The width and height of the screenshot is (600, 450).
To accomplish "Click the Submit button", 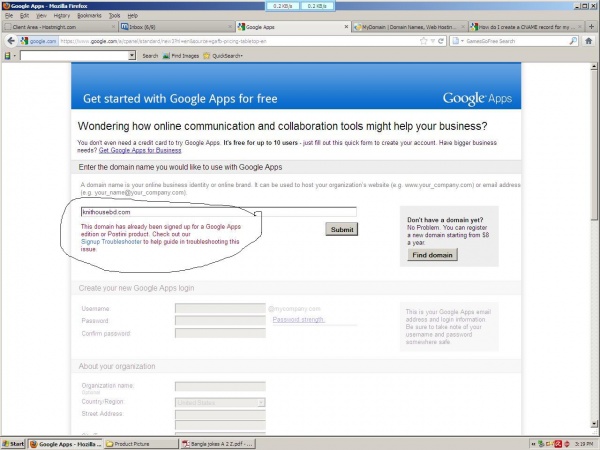I will point(342,230).
